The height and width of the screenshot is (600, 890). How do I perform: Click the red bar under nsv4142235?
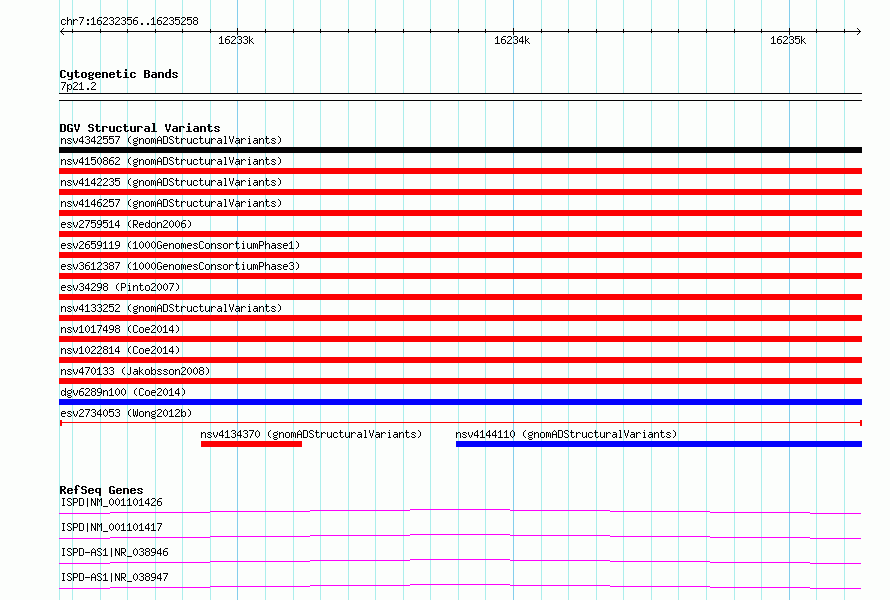[460, 192]
